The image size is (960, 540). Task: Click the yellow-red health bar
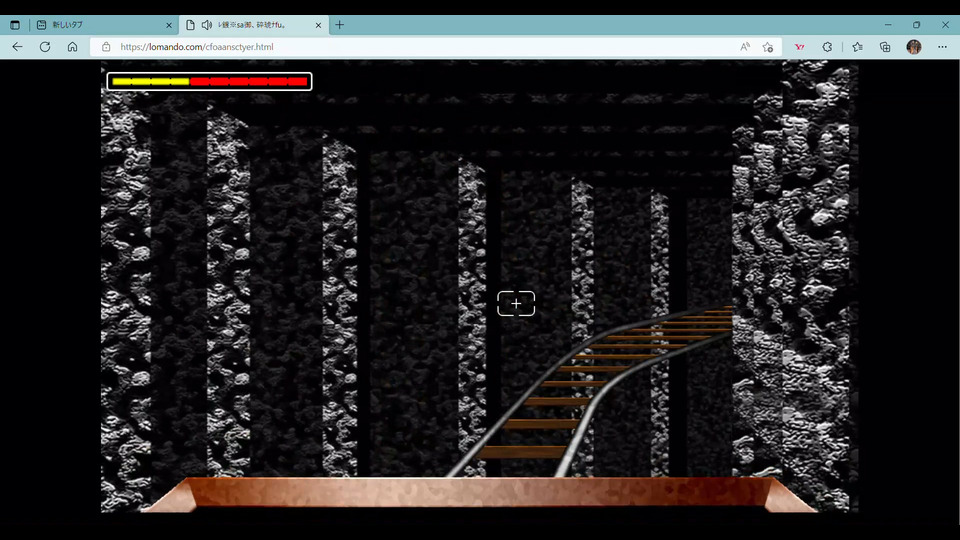coord(209,81)
